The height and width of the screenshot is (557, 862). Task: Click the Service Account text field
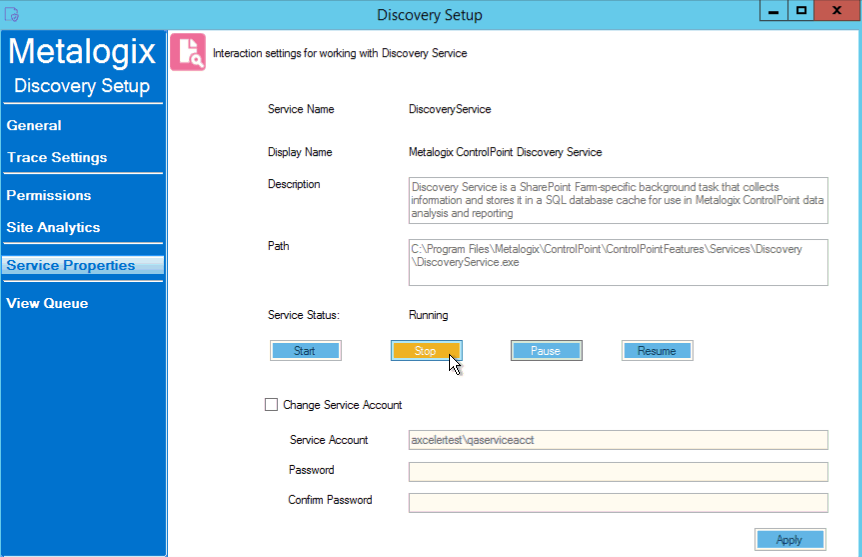[x=618, y=440]
